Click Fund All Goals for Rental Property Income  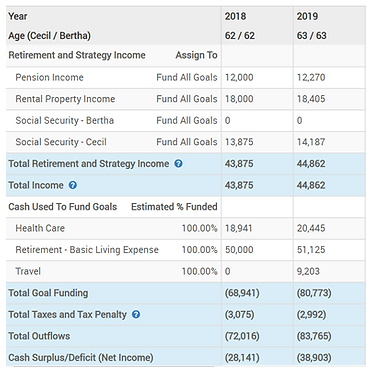point(187,99)
